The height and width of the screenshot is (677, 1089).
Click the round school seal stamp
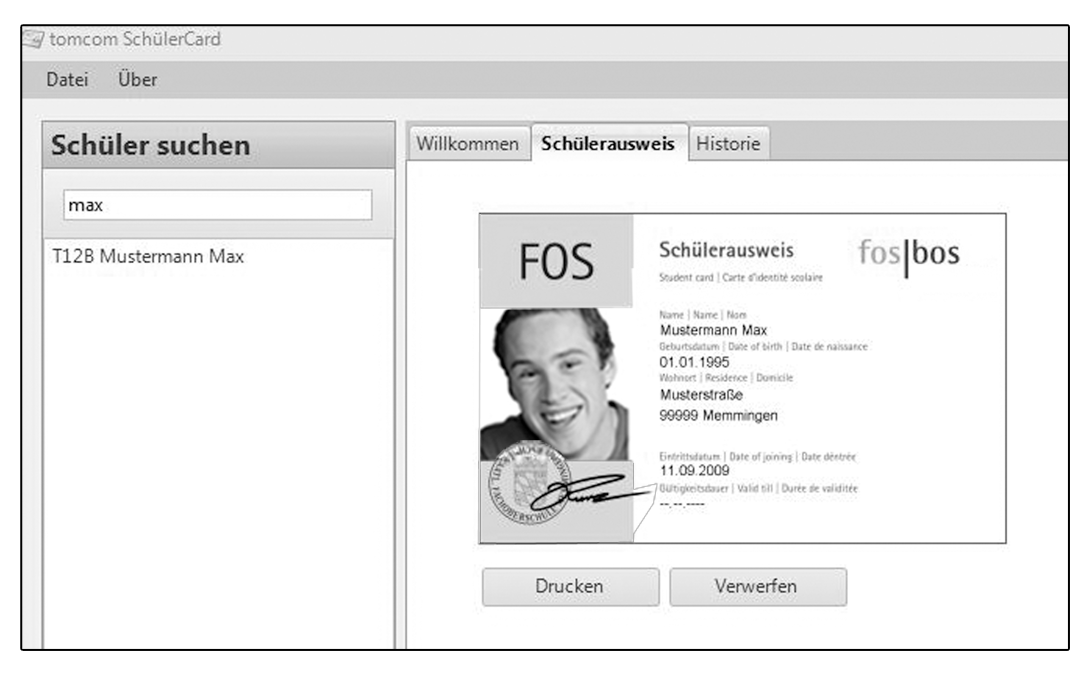click(527, 483)
